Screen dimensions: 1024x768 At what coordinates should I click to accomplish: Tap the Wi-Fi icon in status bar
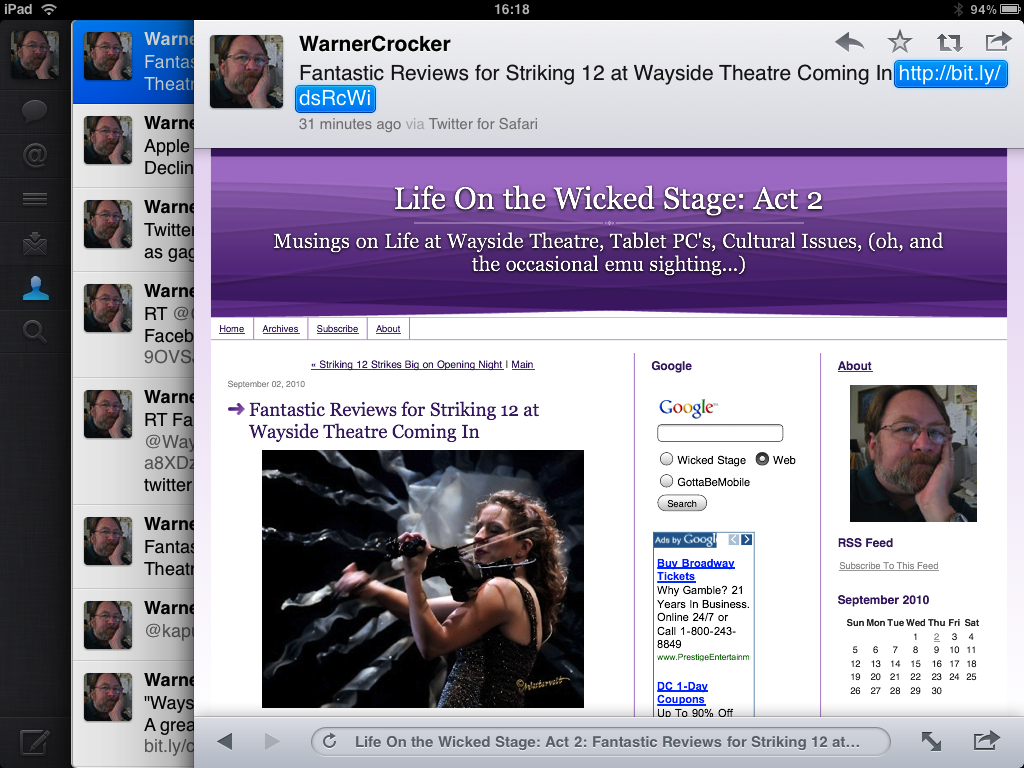tap(48, 9)
